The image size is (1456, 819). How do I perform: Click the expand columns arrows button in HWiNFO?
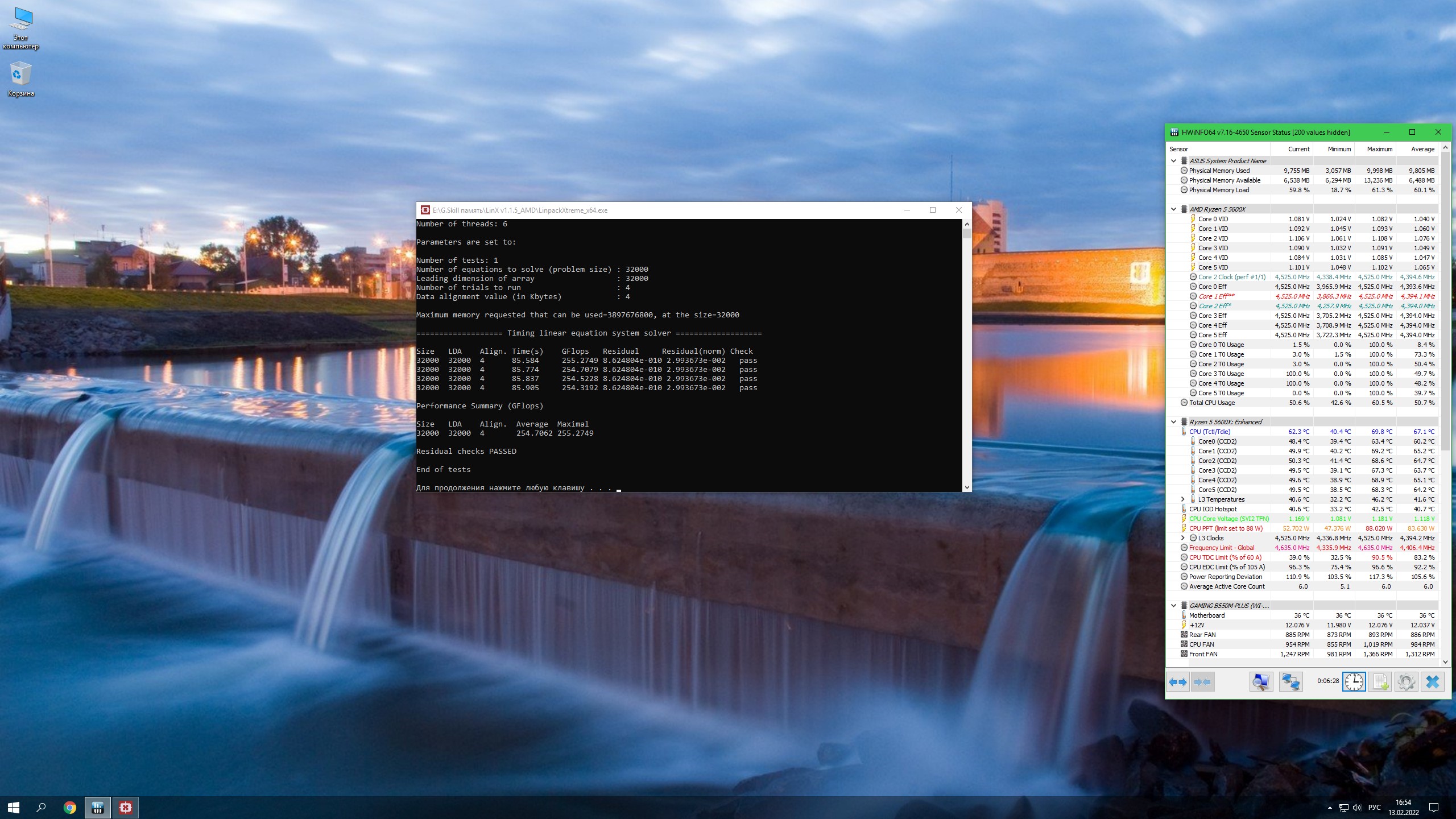tap(1178, 681)
